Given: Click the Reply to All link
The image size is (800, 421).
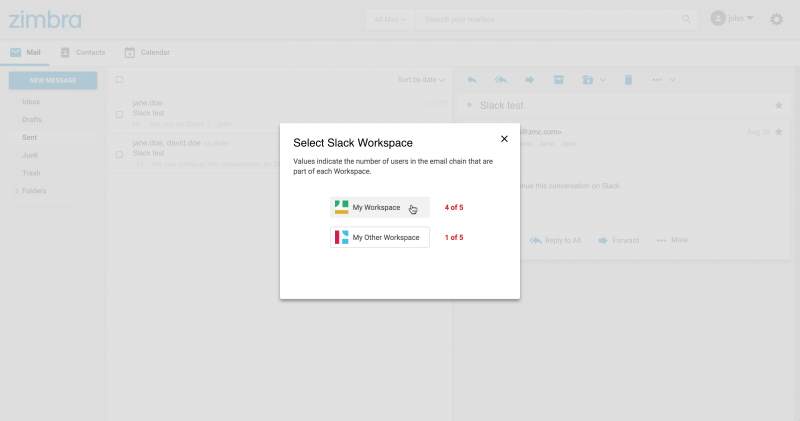Looking at the screenshot, I should [x=555, y=240].
